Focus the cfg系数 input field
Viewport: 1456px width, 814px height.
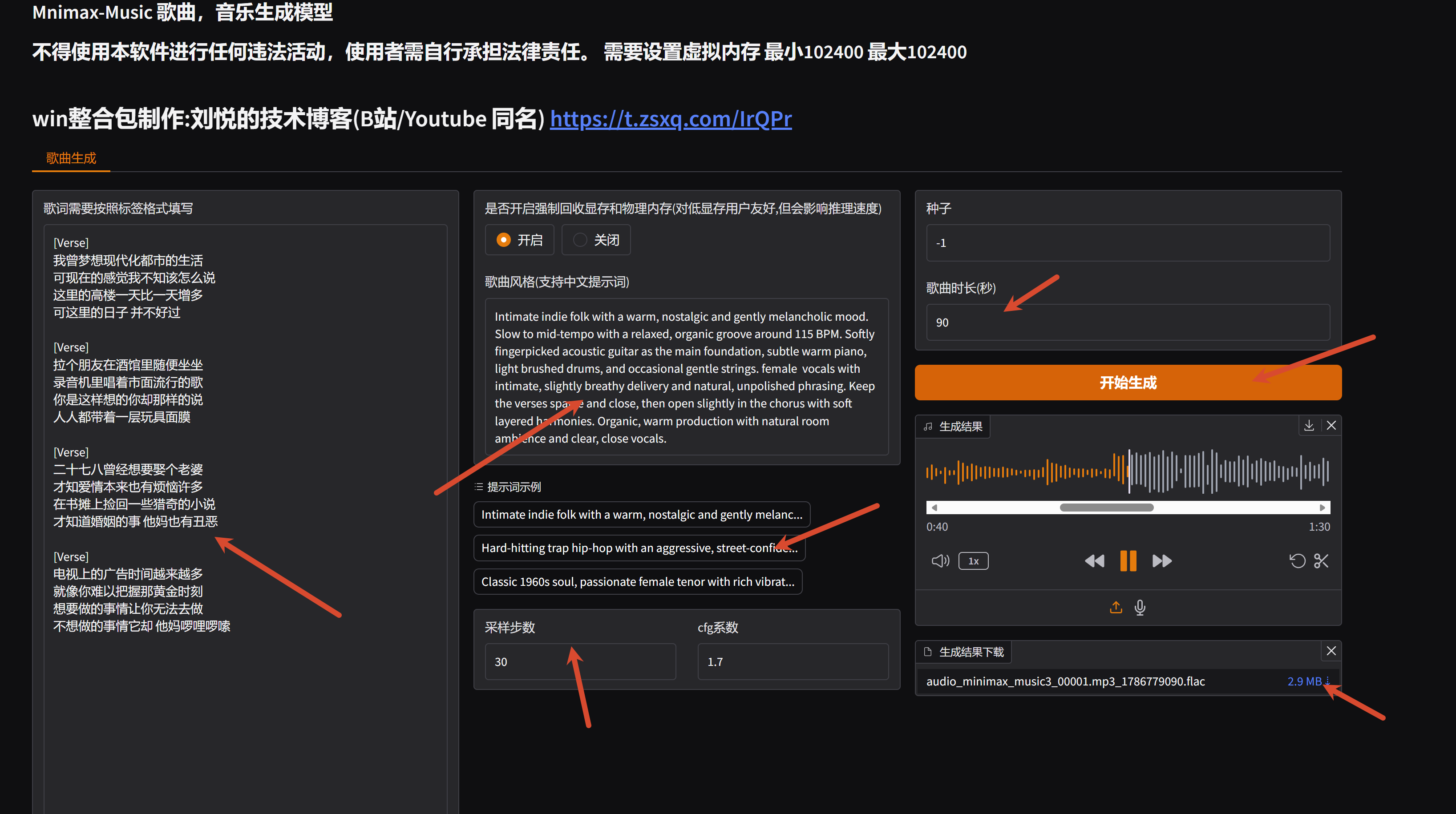coord(793,661)
